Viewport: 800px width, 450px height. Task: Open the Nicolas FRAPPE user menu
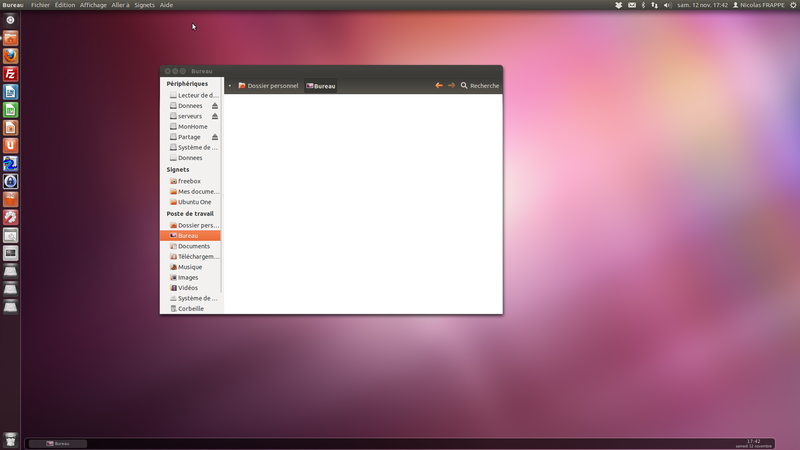click(x=759, y=5)
